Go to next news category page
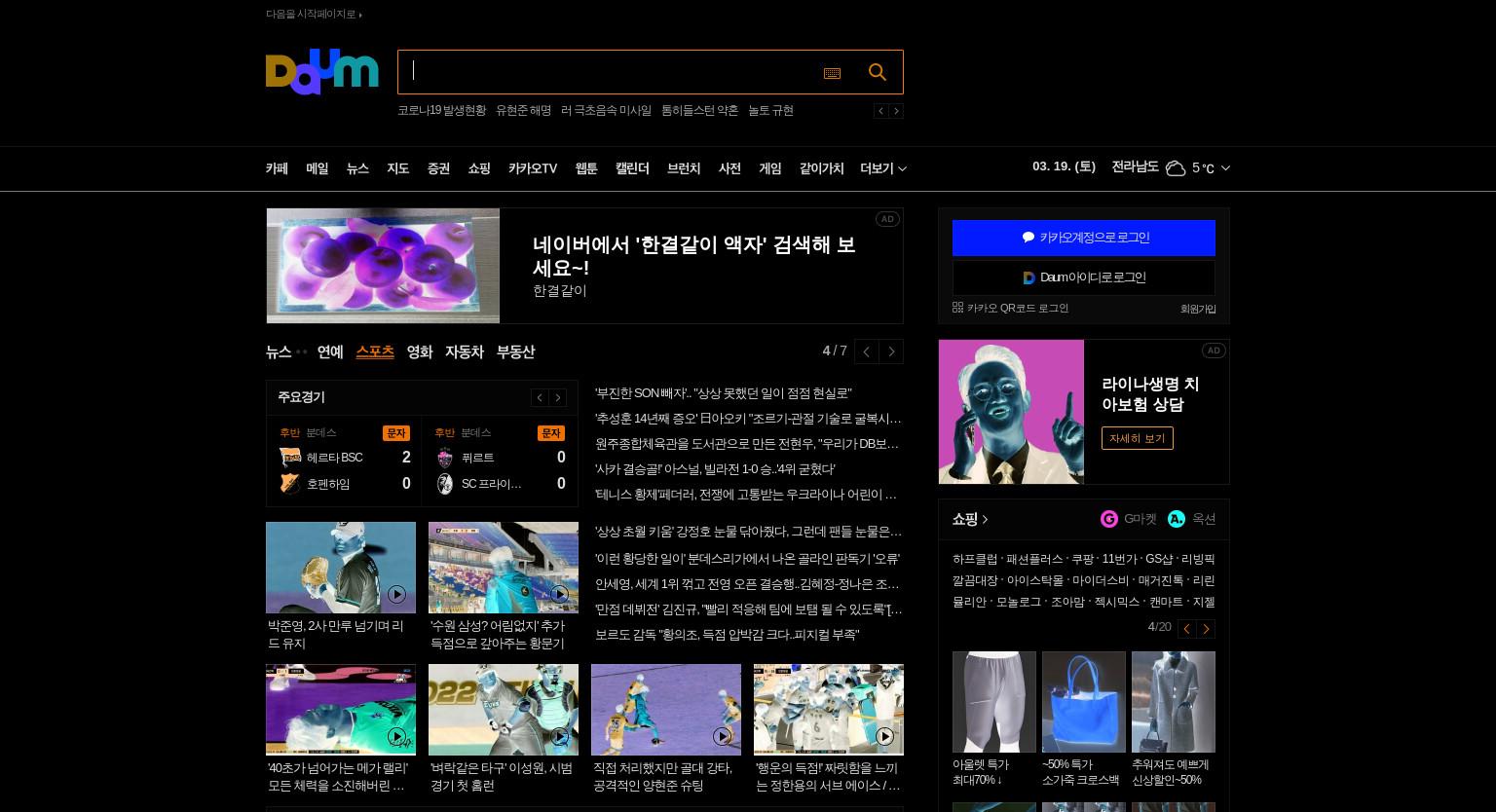Image resolution: width=1496 pixels, height=812 pixels. tap(891, 351)
